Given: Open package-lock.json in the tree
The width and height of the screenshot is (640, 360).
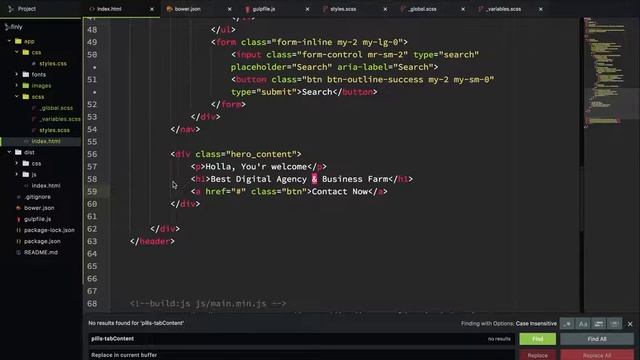Looking at the screenshot, I should coord(49,230).
